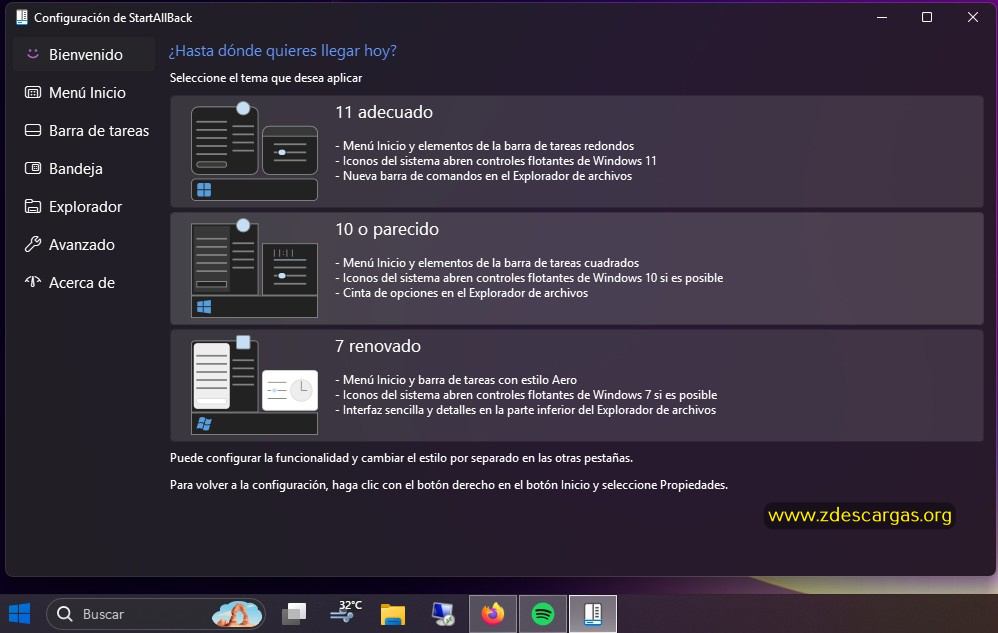The height and width of the screenshot is (633, 998).
Task: Switch to the Menú Inicio tab
Action: click(x=84, y=92)
